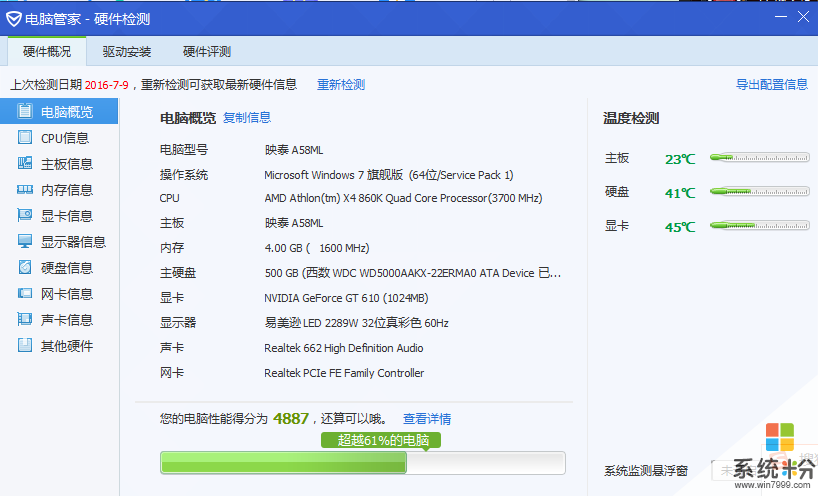Select 硬盘信息 in the sidebar
The height and width of the screenshot is (496, 818).
click(x=59, y=268)
